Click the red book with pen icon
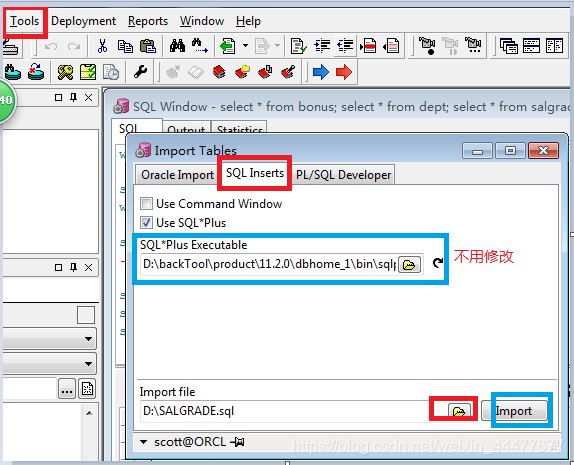Image resolution: width=574 pixels, height=465 pixels. (x=288, y=72)
